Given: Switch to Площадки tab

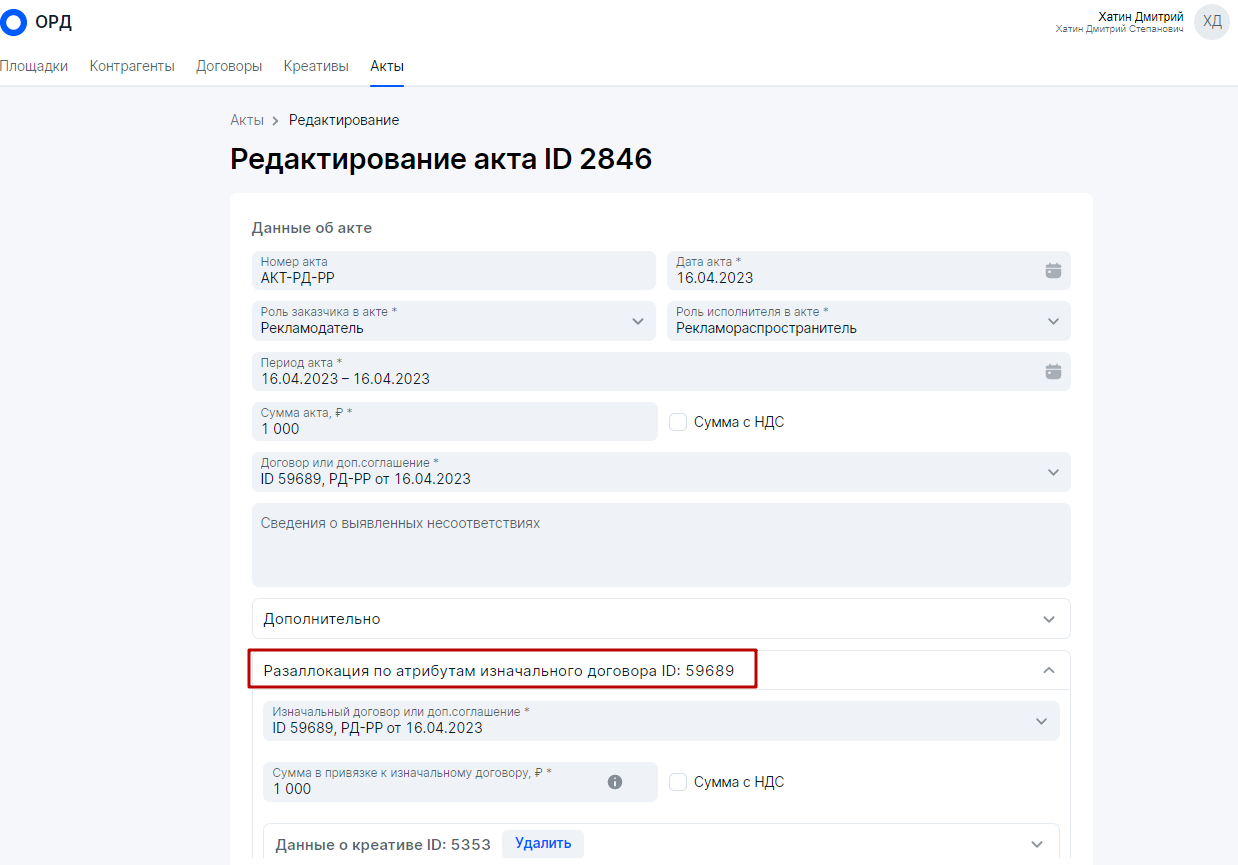Looking at the screenshot, I should click(x=34, y=66).
